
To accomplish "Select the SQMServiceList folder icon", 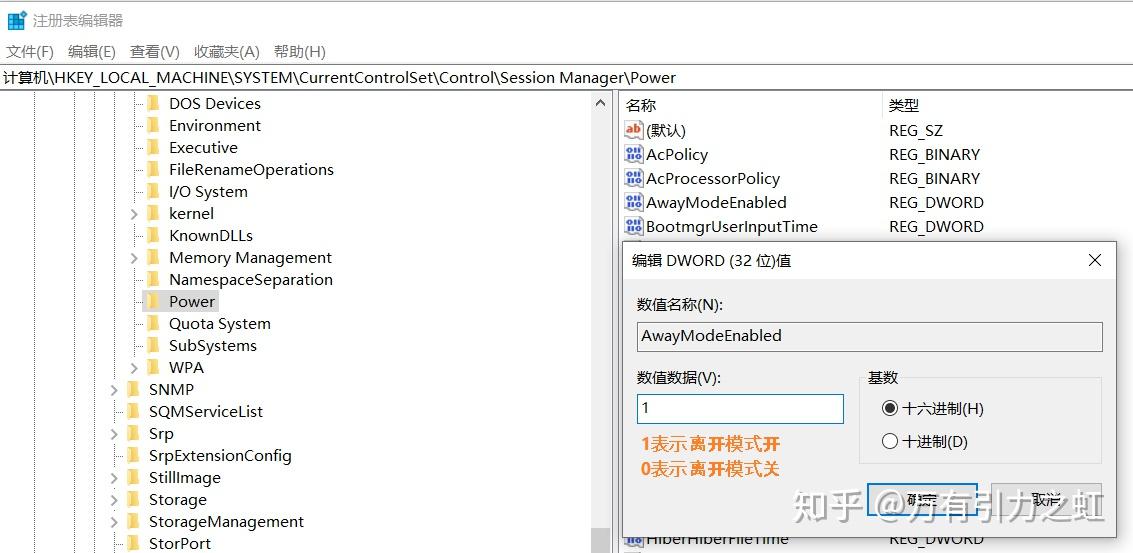I will (132, 411).
